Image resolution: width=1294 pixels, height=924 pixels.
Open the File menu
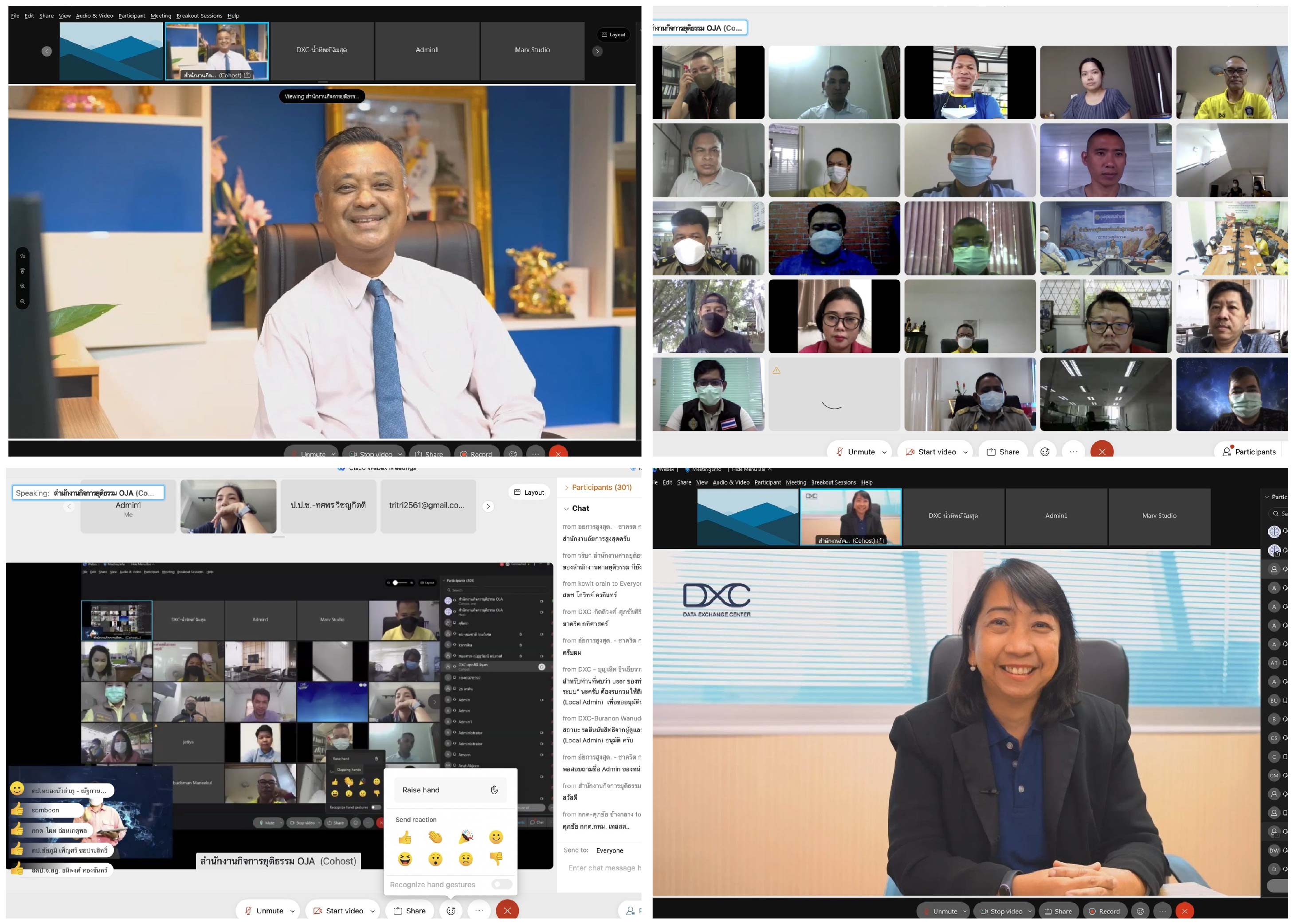(15, 16)
